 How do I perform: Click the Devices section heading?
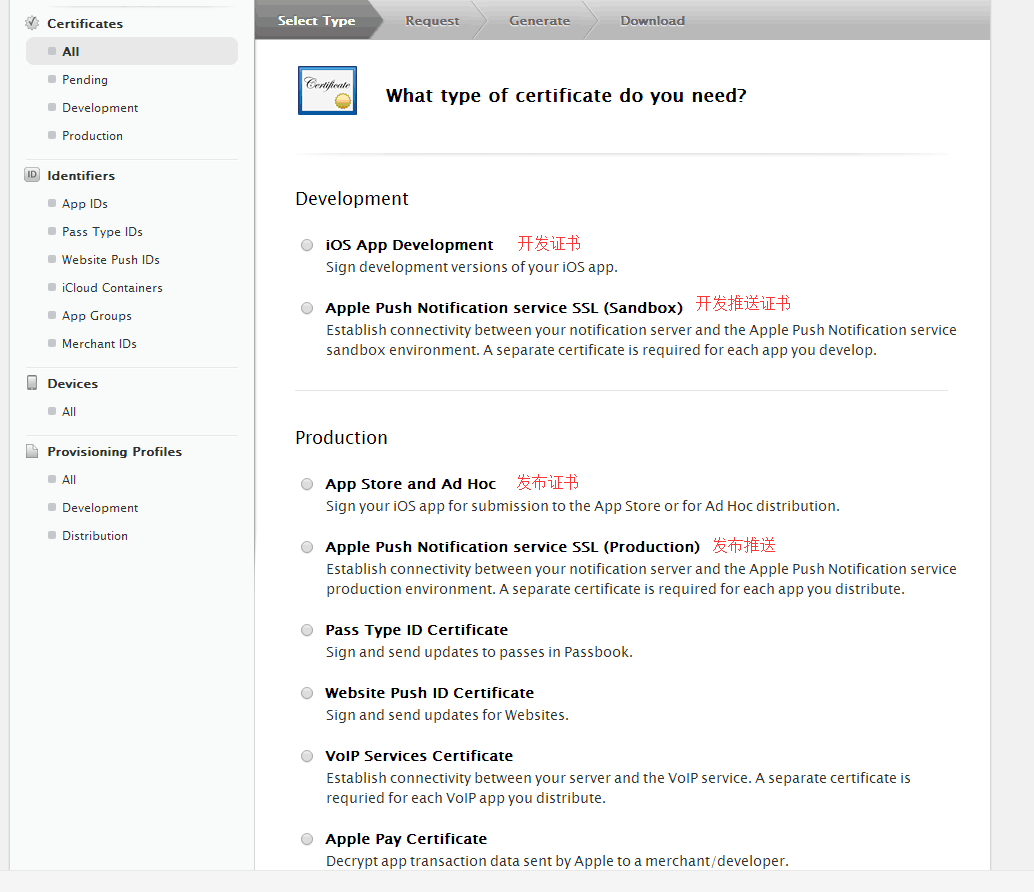(x=73, y=384)
